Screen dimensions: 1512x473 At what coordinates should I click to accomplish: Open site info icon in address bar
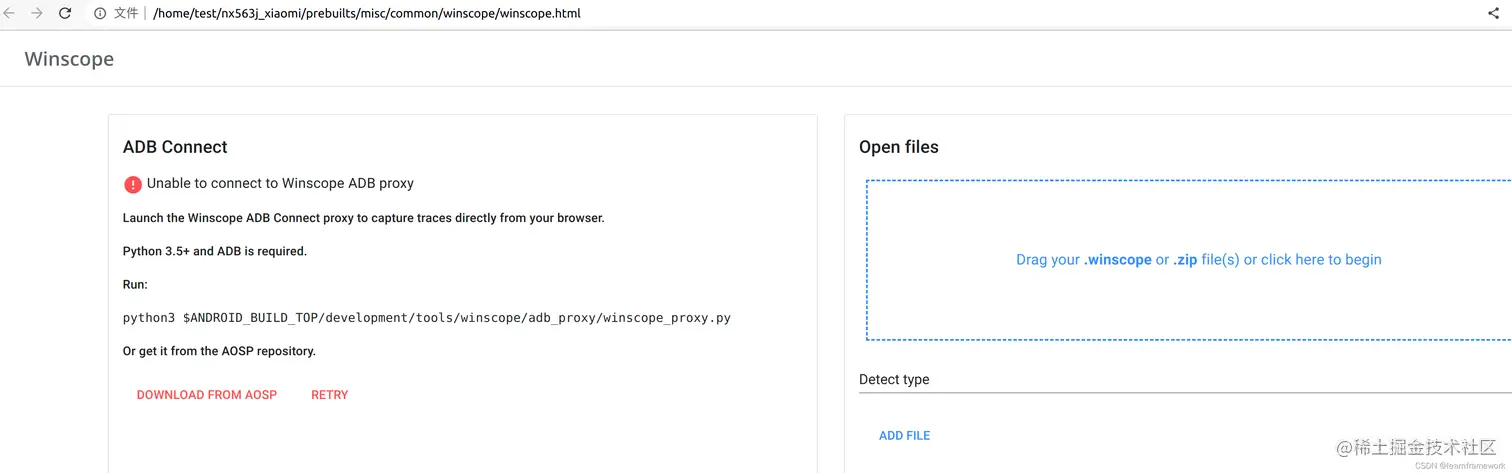click(100, 14)
